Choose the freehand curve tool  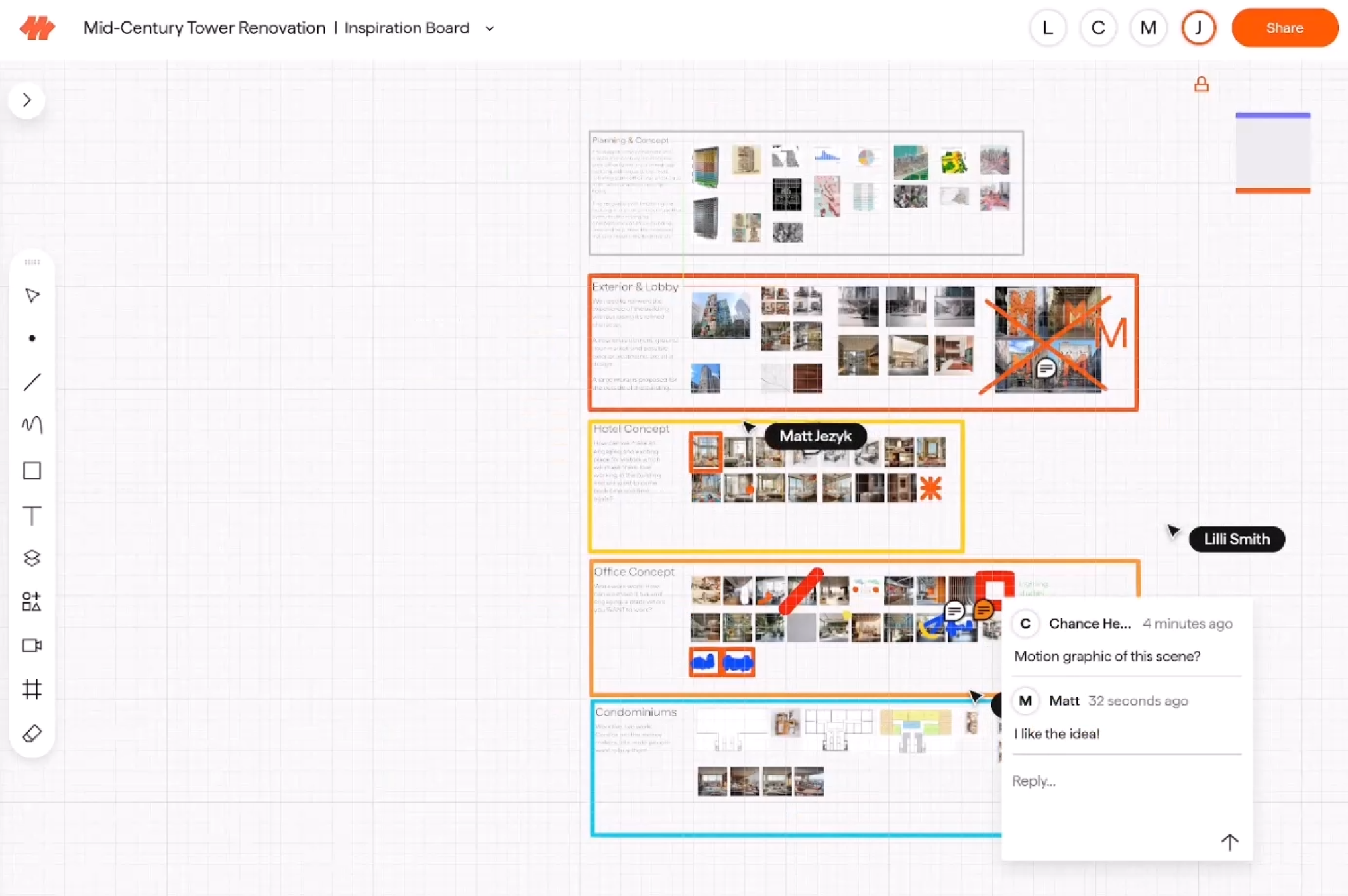32,424
